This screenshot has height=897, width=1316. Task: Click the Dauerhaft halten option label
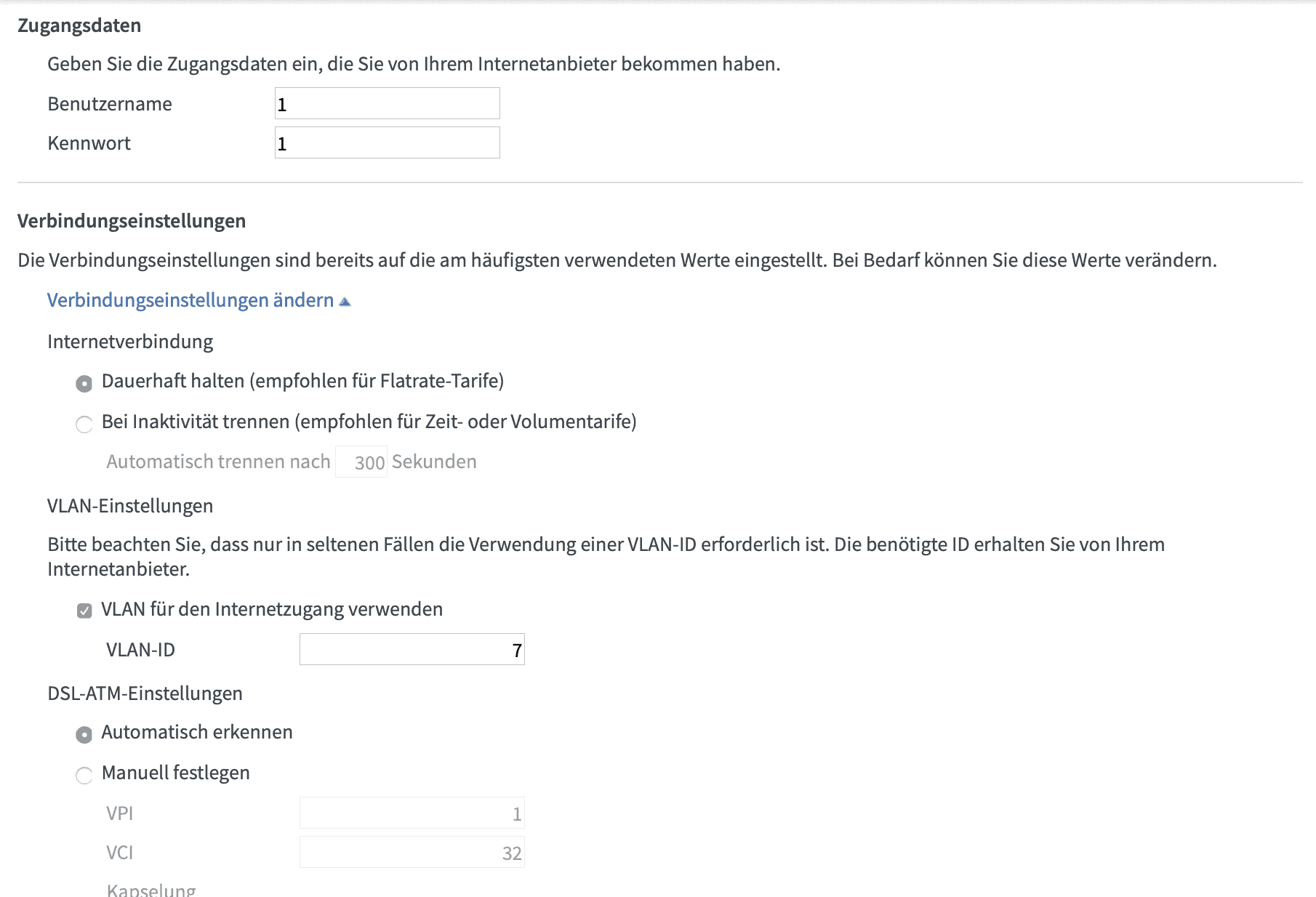pos(302,381)
